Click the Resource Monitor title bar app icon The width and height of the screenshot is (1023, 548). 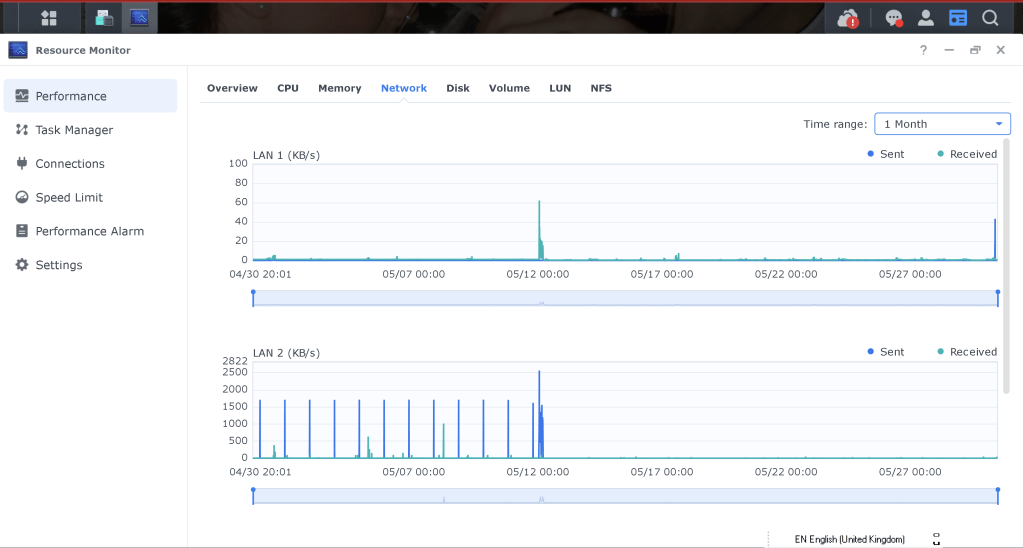(x=18, y=50)
